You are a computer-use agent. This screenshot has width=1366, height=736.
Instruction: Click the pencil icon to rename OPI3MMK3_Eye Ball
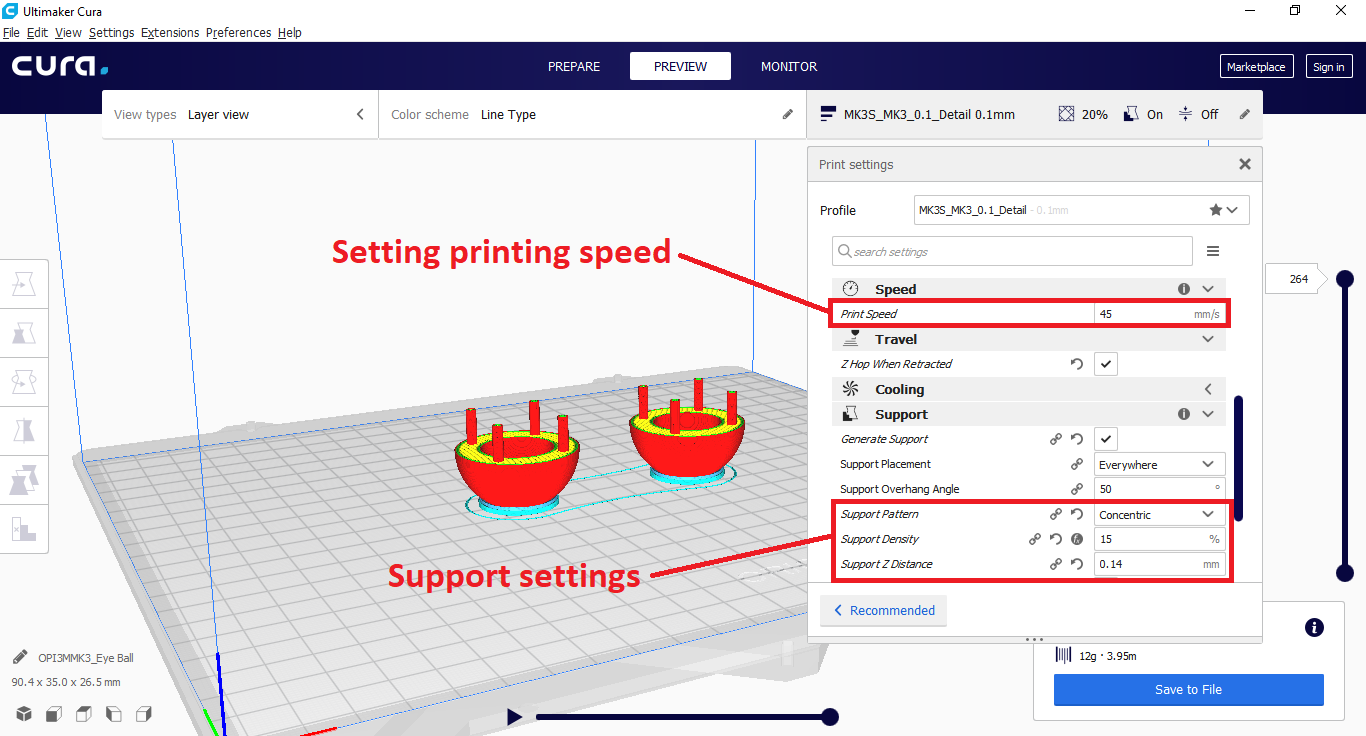(20, 658)
